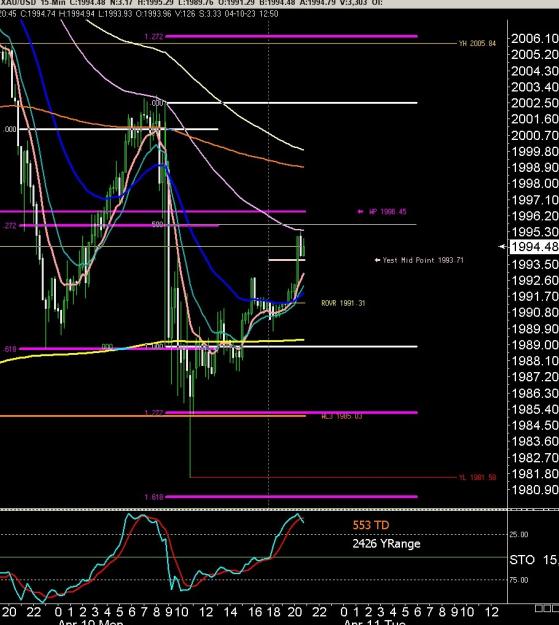
Task: Click the 1990.80 price axis label
Action: [x=535, y=312]
